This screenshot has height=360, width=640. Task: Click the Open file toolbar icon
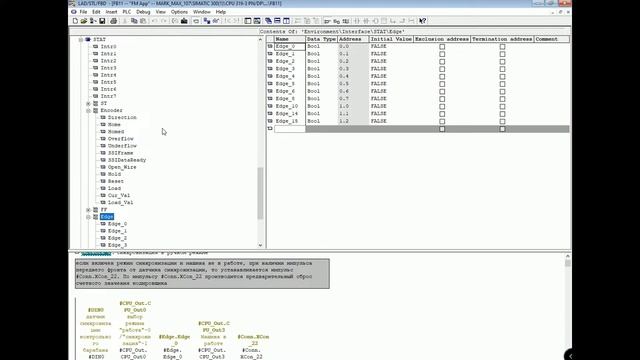click(84, 21)
